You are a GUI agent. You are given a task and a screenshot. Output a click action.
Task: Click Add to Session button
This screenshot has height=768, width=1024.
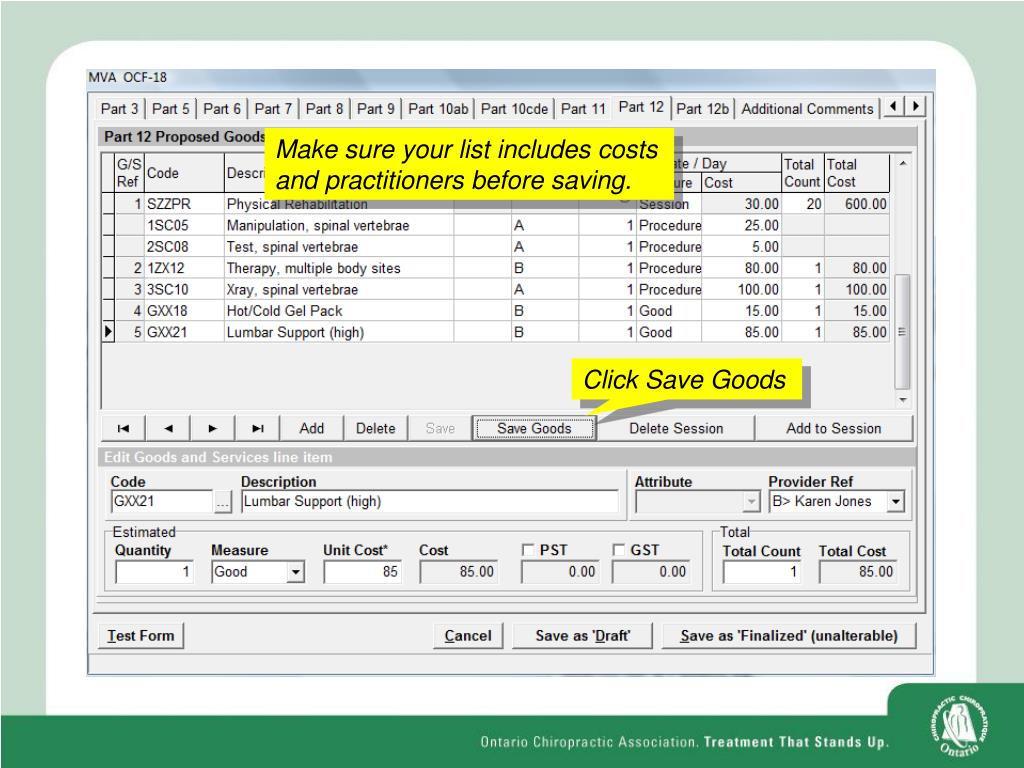coord(833,428)
